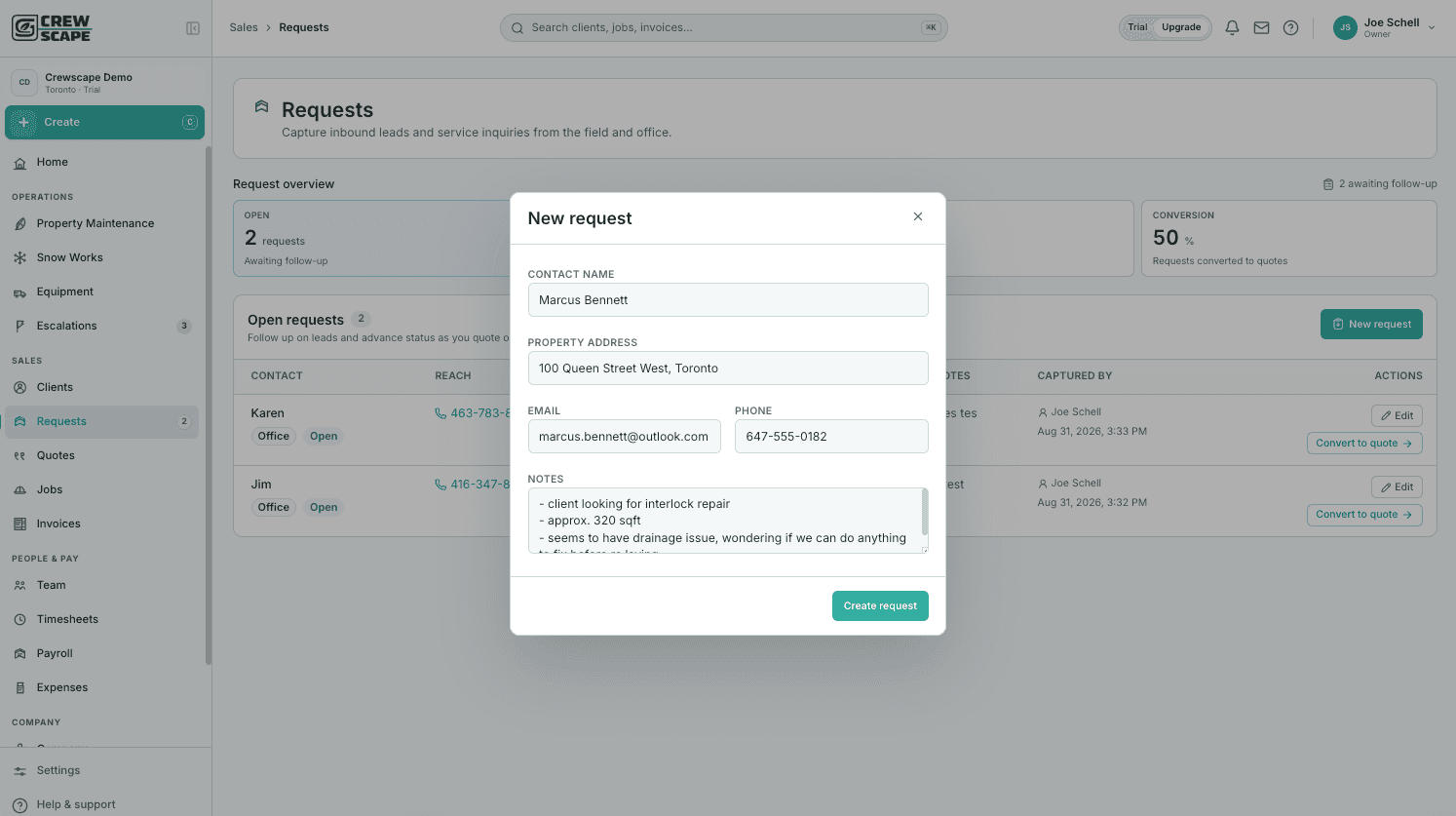
Task: Click the Property Address field
Action: 728,369
